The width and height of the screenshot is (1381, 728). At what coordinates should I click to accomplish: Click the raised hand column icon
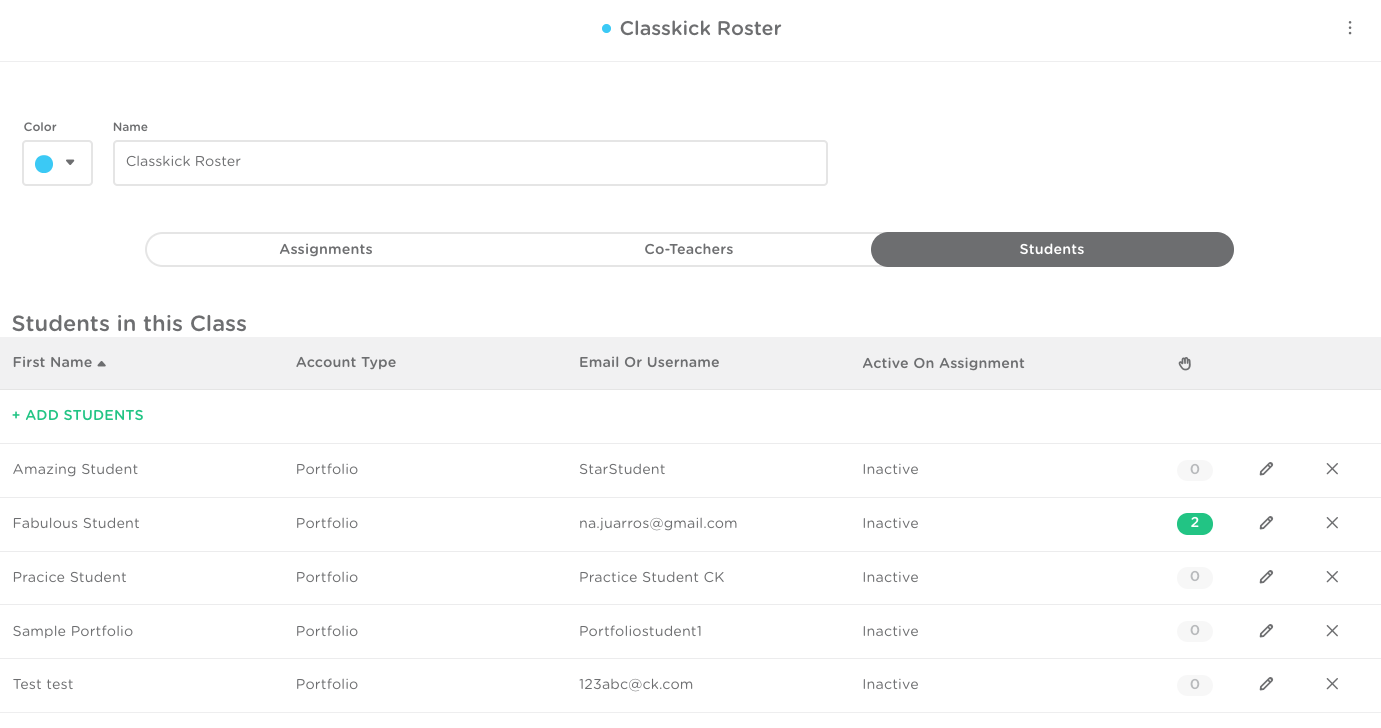(x=1185, y=363)
